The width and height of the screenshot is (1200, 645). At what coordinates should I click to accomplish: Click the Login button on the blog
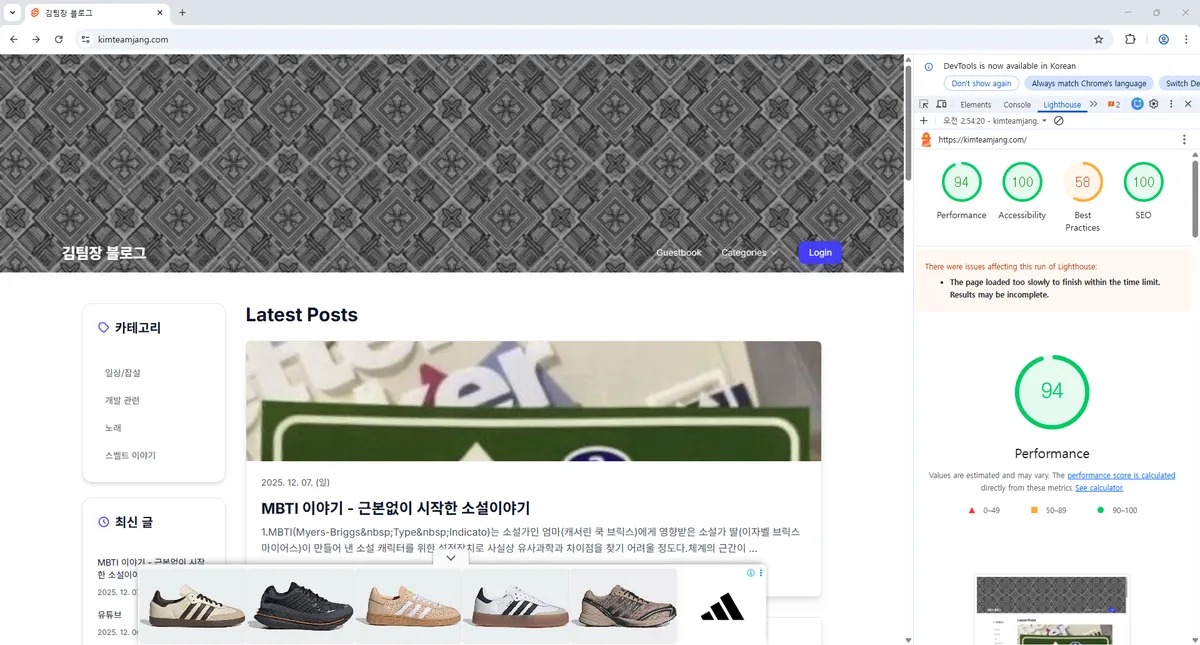[x=820, y=252]
